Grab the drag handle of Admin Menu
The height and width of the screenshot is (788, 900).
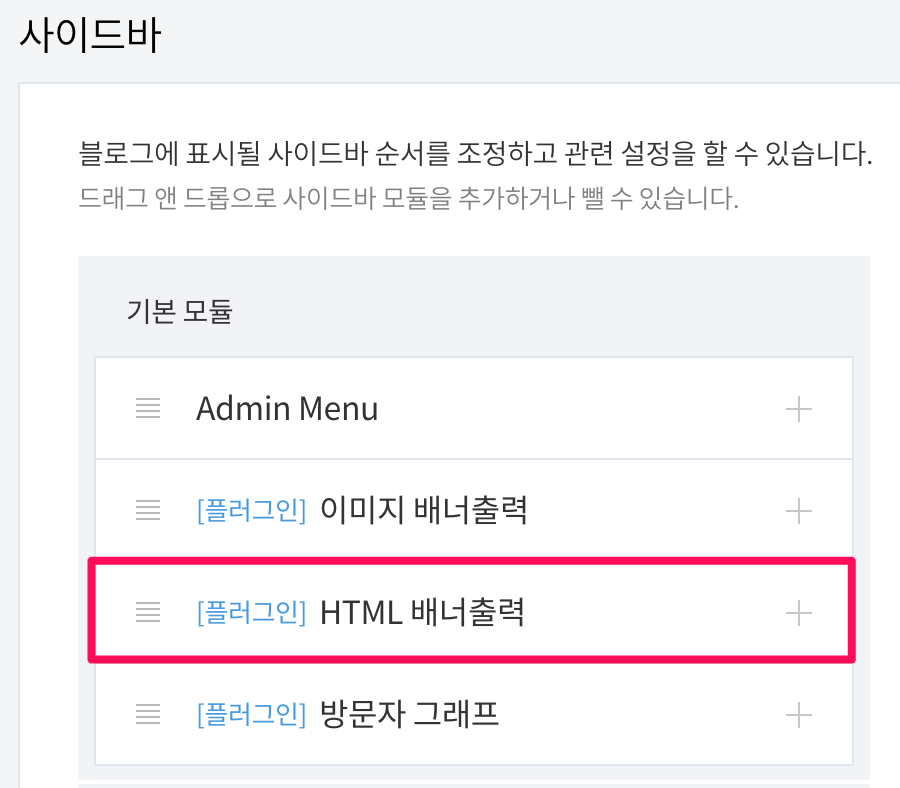[x=148, y=409]
